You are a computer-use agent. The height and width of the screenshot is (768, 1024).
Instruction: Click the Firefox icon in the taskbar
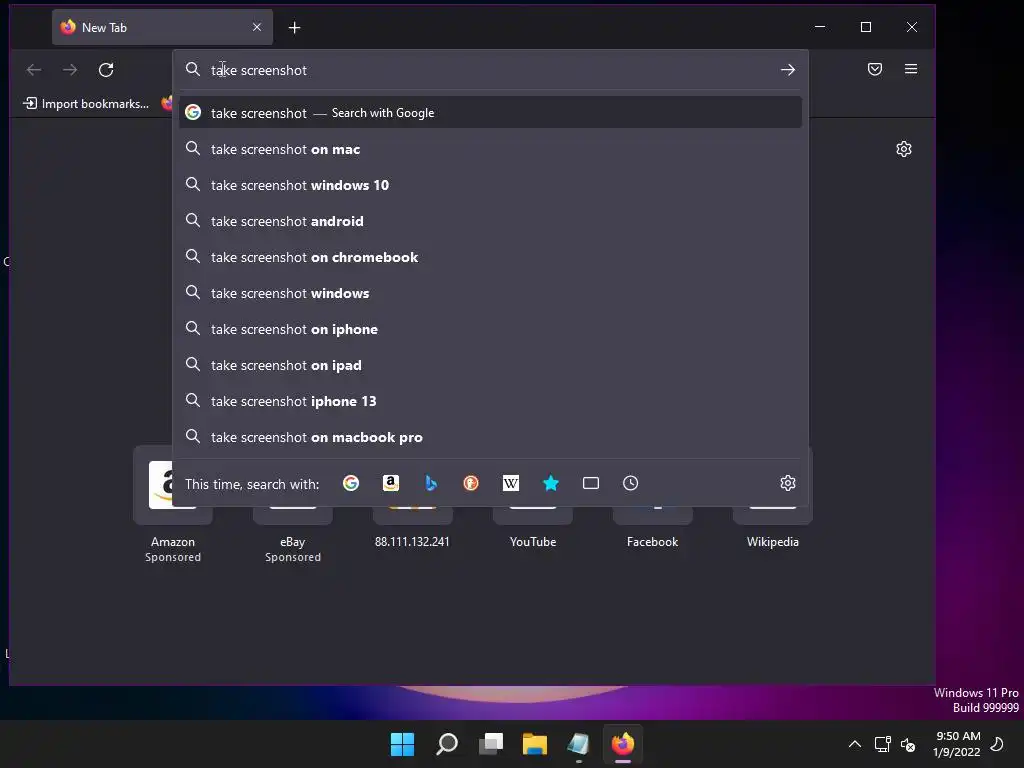click(x=623, y=744)
